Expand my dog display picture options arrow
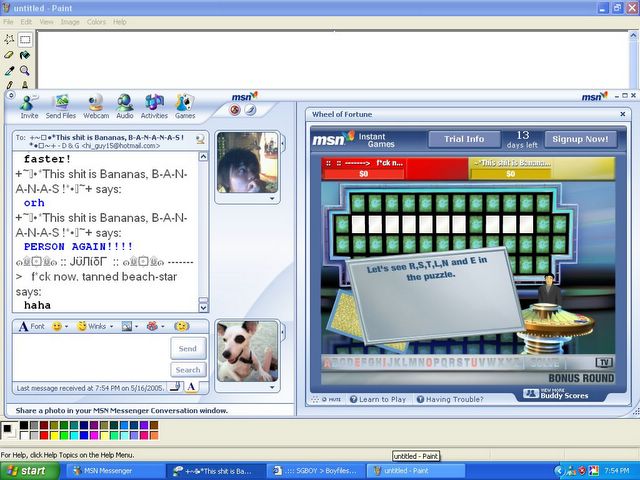Viewport: 640px width, 480px height. [x=272, y=387]
